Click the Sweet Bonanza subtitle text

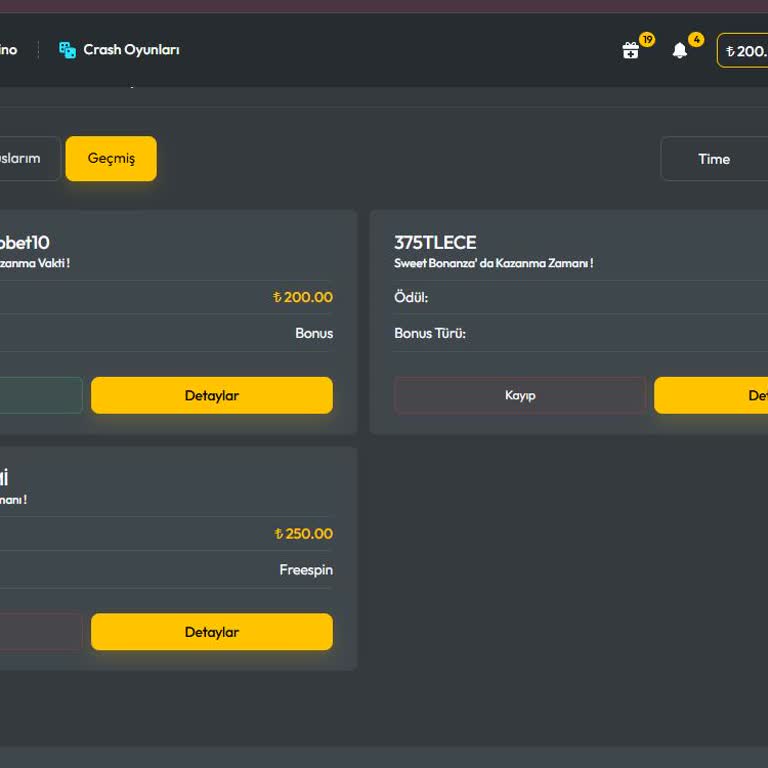[x=493, y=263]
